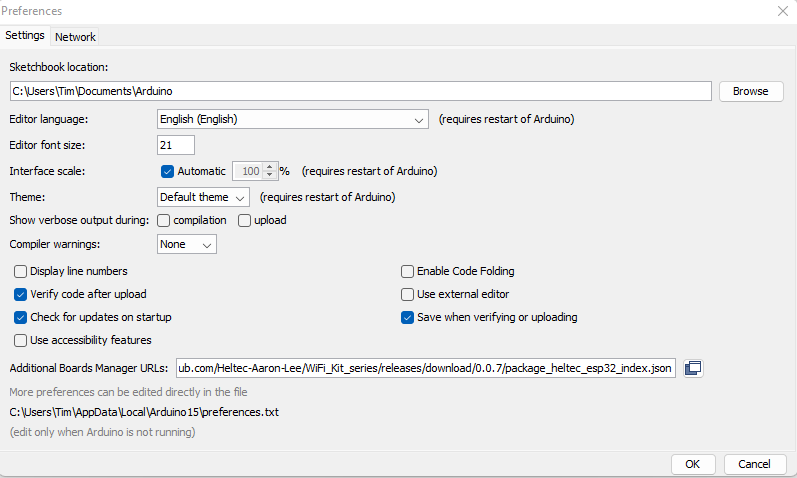Toggle verbose output during compilation

click(163, 220)
